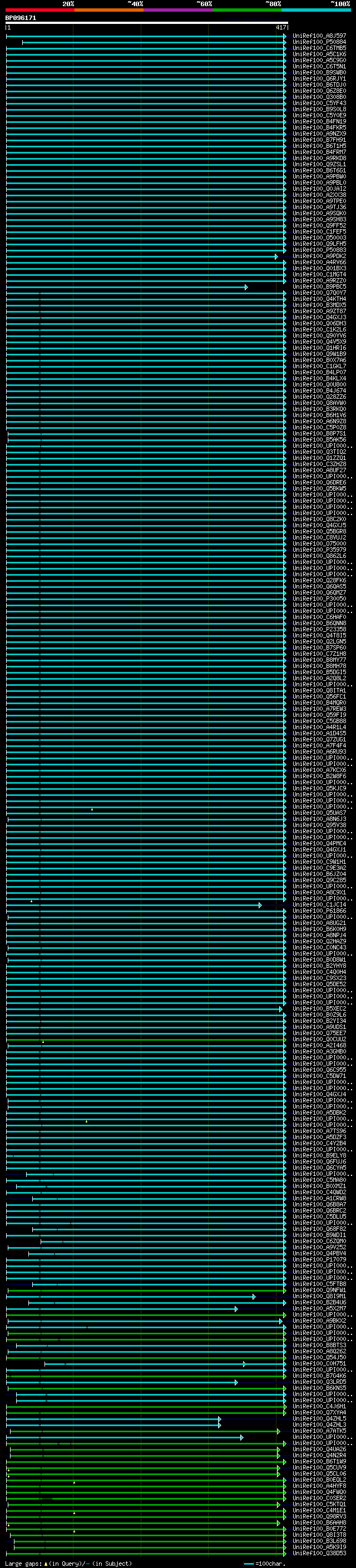
Task: Click the green ~80% legend color bar
Action: click(x=247, y=10)
